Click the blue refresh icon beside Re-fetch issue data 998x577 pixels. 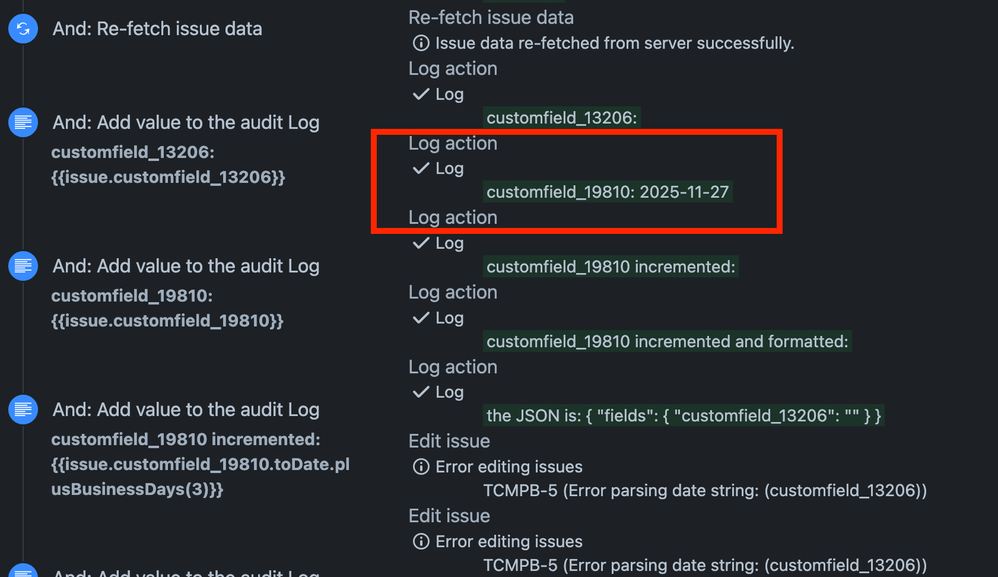[x=23, y=29]
